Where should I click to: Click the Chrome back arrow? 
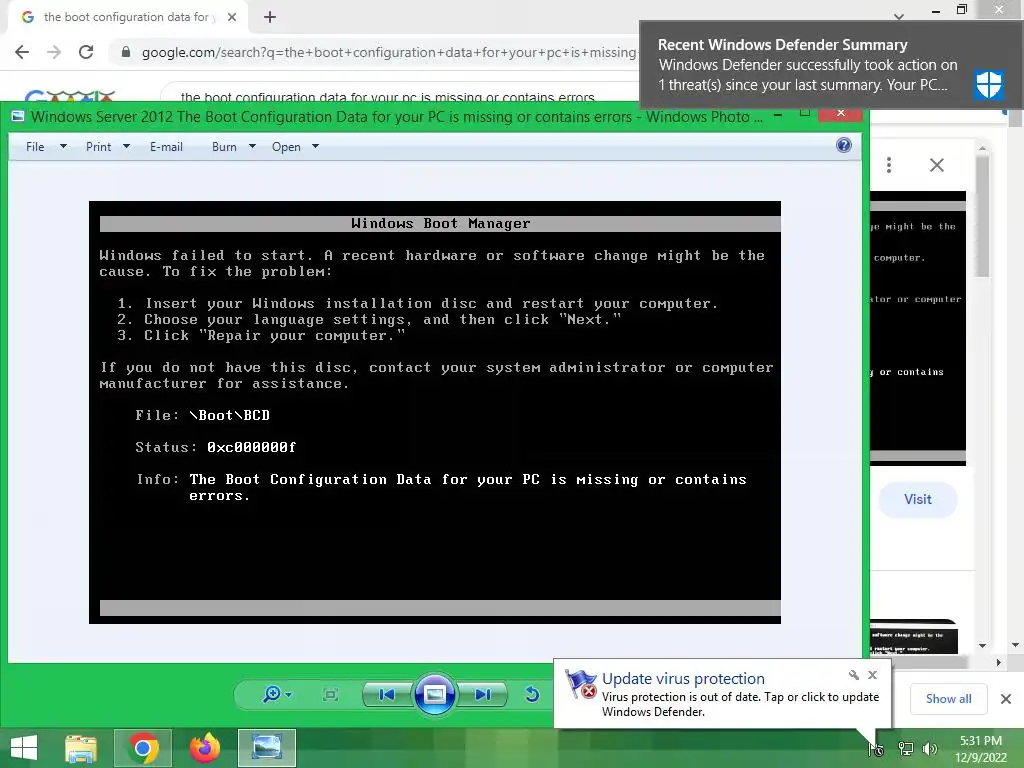click(22, 52)
